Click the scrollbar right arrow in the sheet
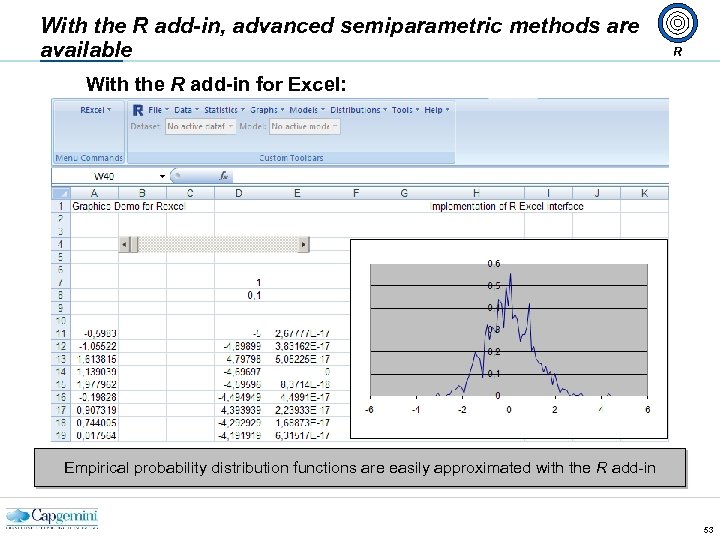The width and height of the screenshot is (720, 540). [304, 244]
